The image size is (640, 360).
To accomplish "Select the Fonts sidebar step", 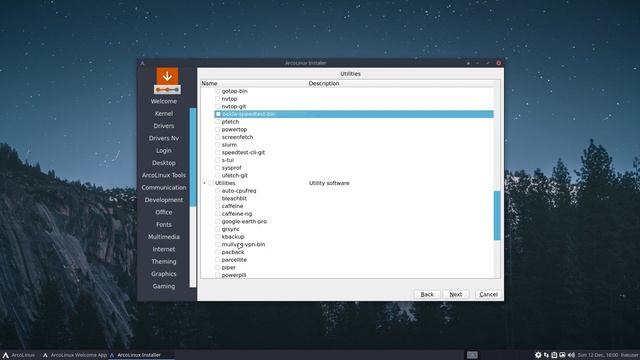I will tap(164, 224).
